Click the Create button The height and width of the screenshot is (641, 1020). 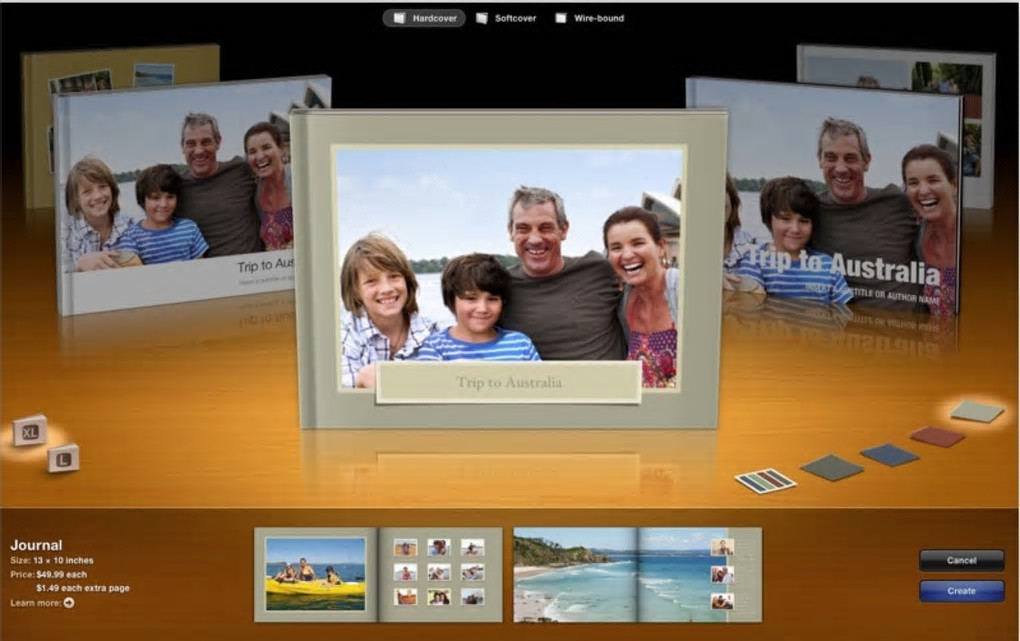[x=961, y=591]
